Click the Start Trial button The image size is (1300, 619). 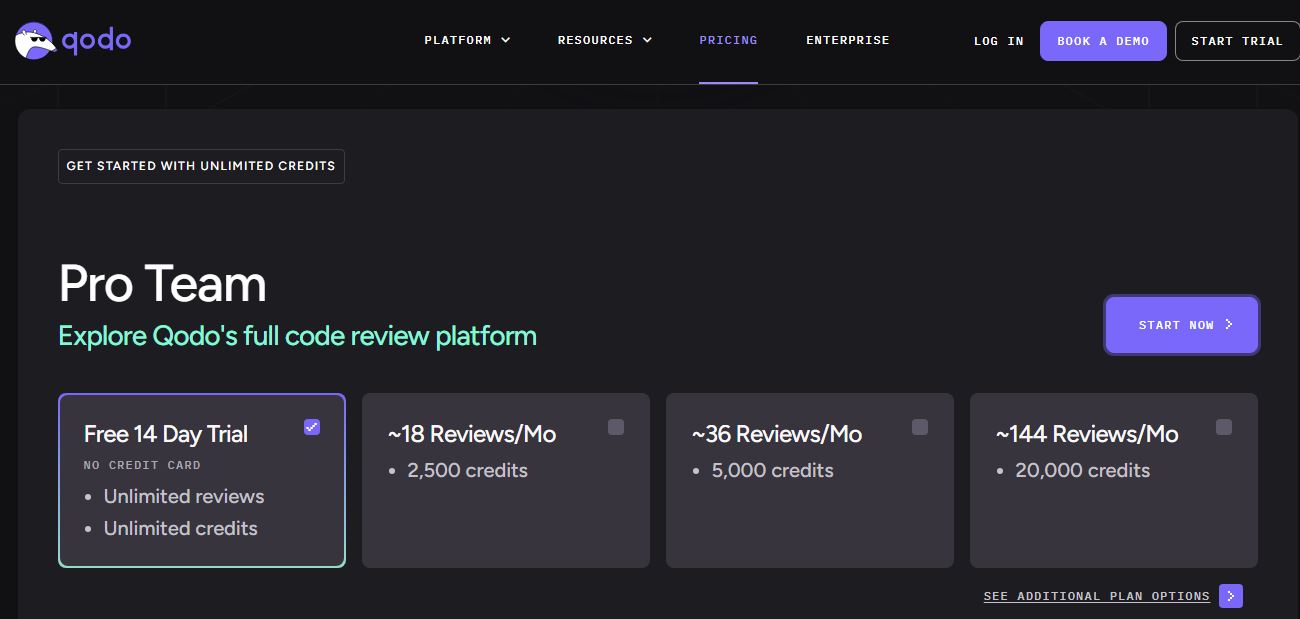tap(1237, 41)
